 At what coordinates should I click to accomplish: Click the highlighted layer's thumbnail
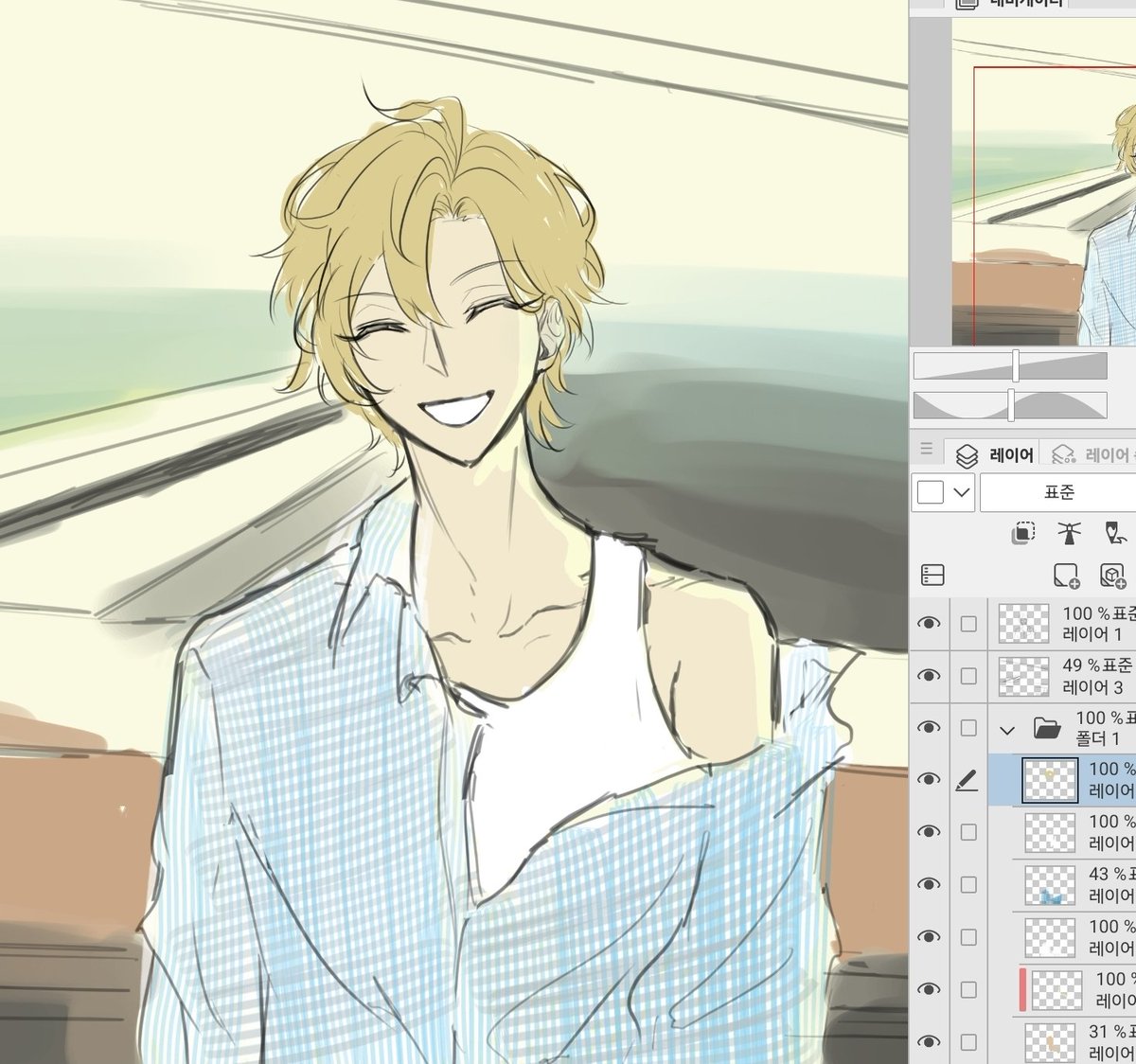click(1050, 781)
